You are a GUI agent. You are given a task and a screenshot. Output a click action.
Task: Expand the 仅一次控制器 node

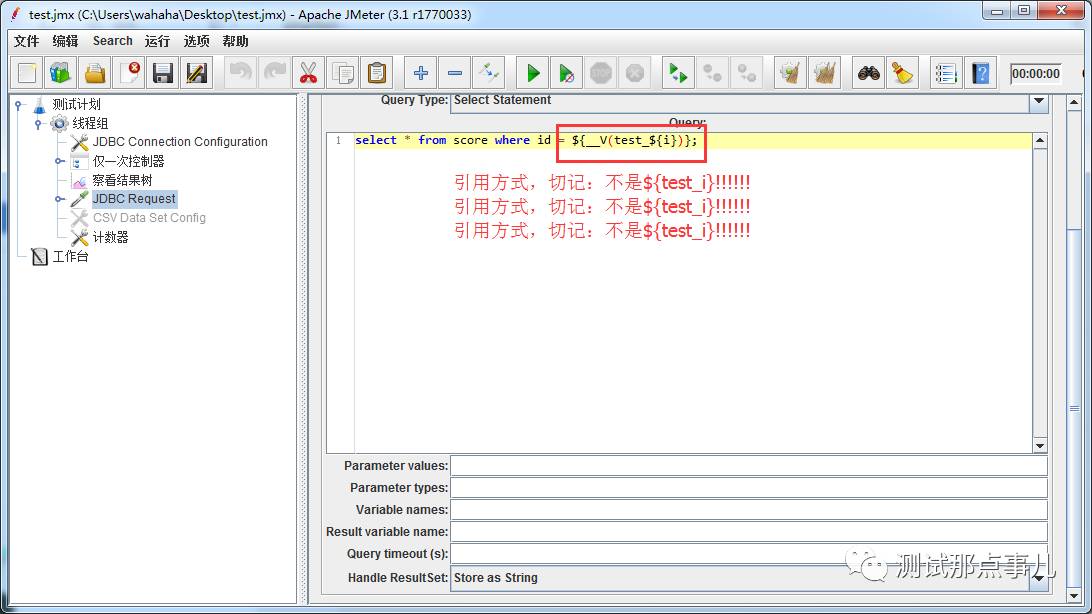tap(60, 162)
